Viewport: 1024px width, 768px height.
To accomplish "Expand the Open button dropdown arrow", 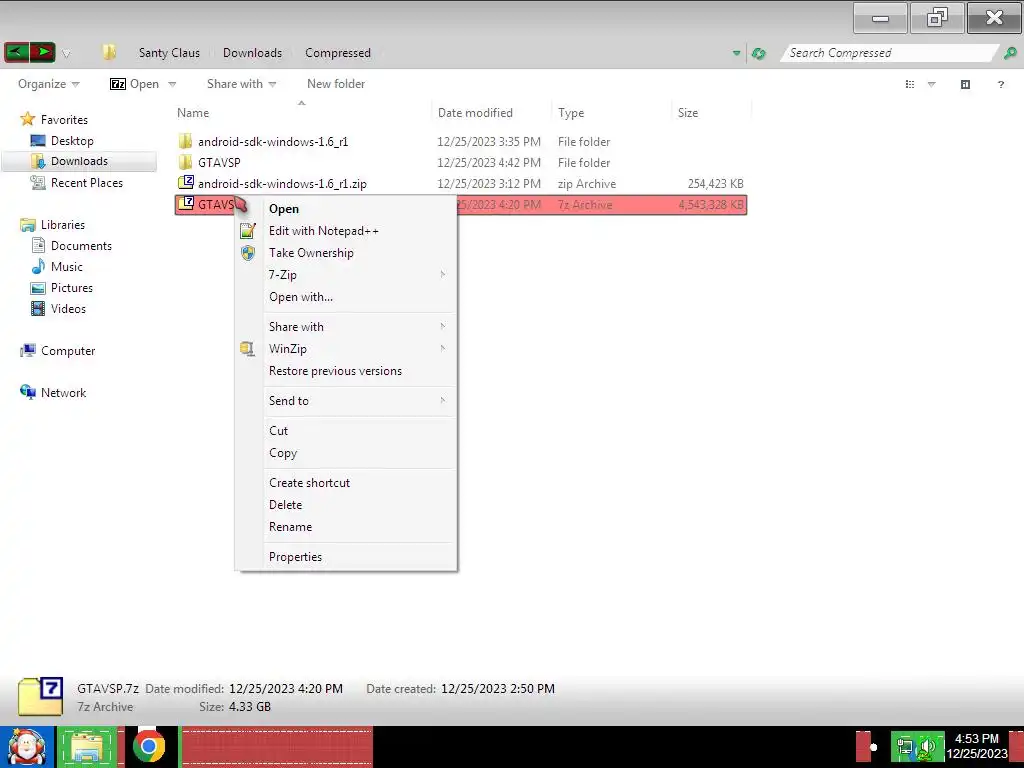I will (x=172, y=84).
